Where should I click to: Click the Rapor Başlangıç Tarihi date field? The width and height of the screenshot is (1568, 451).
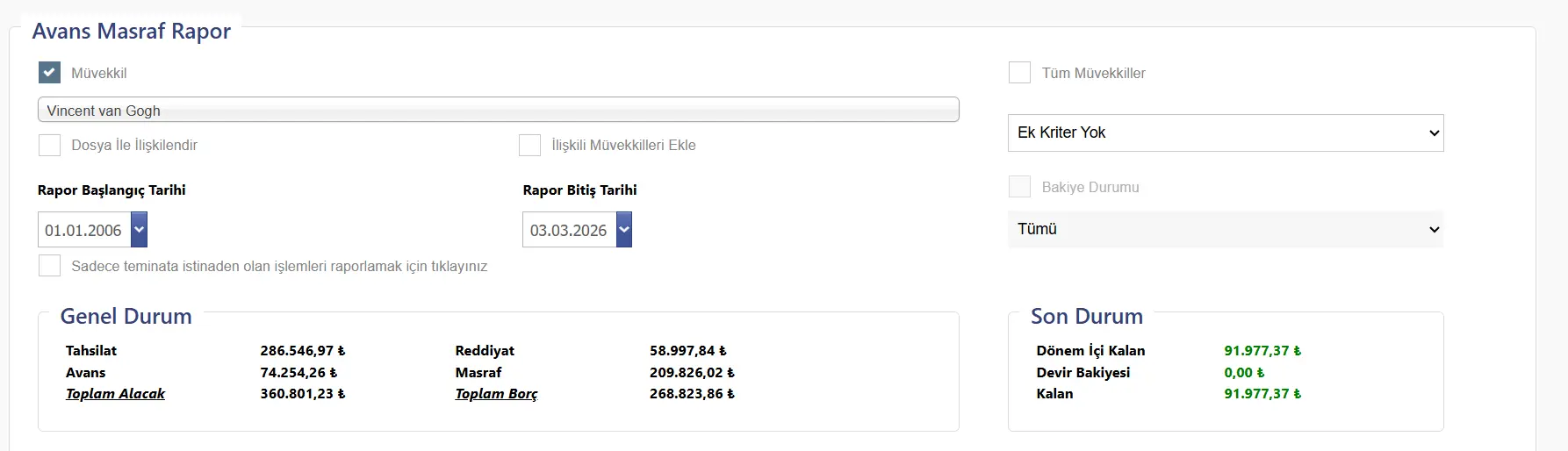84,231
